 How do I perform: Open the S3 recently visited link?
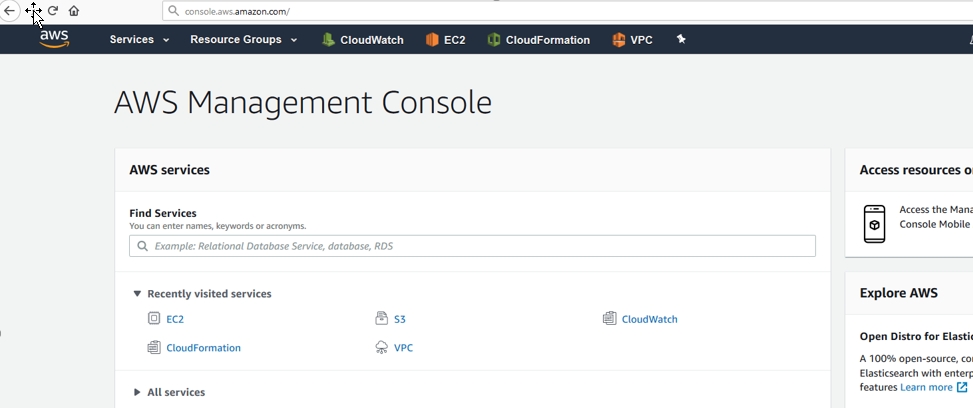click(x=400, y=319)
